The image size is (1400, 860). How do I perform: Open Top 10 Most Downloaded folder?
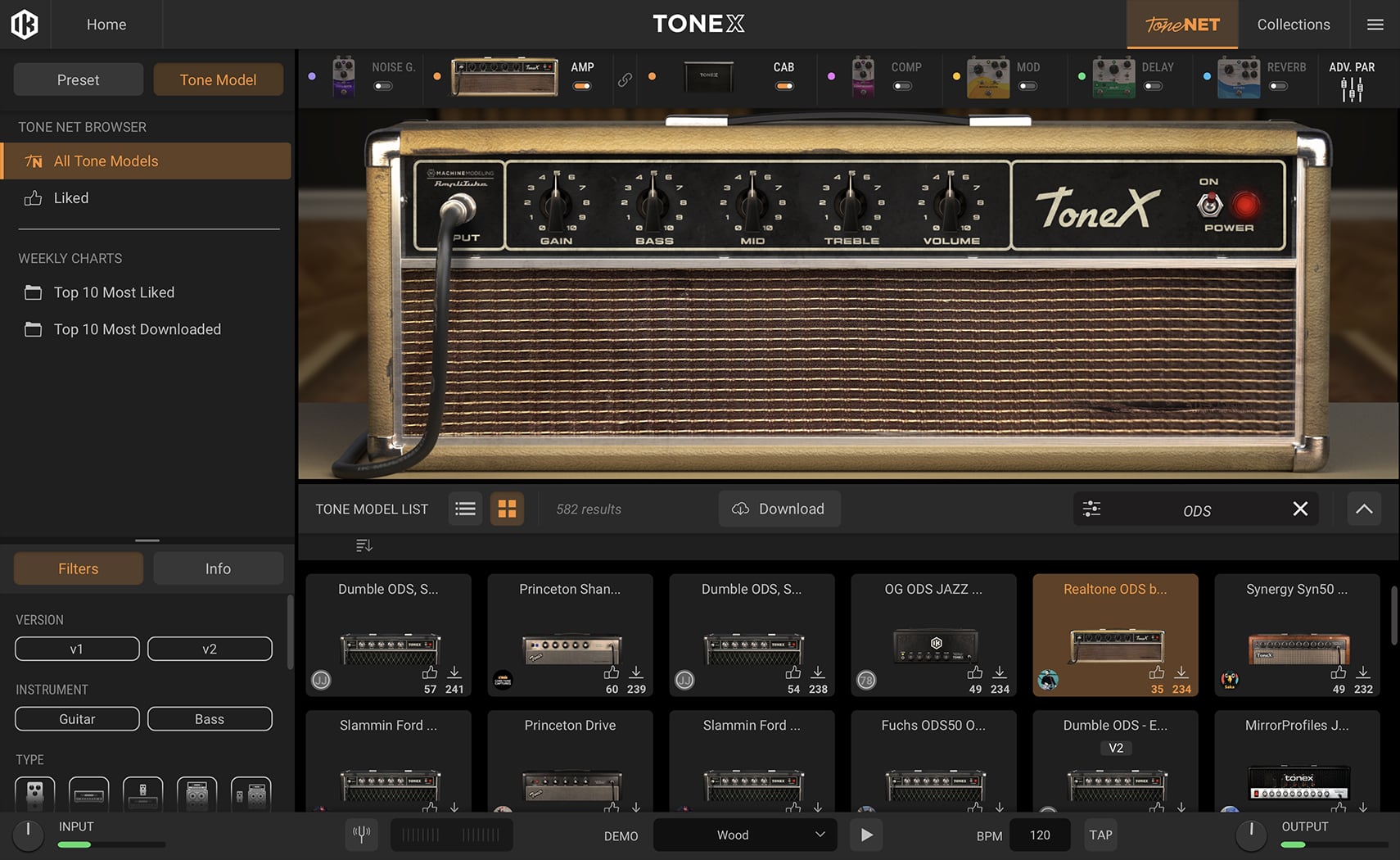pyautogui.click(x=137, y=329)
